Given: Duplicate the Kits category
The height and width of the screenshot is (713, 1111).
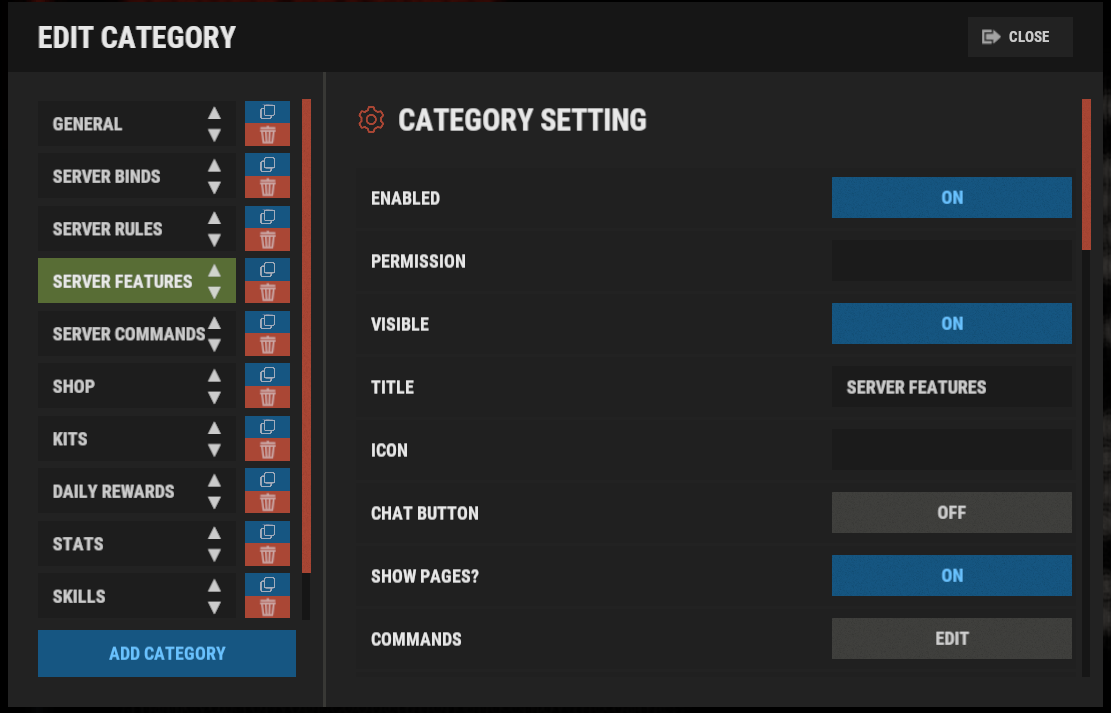Looking at the screenshot, I should 267,427.
